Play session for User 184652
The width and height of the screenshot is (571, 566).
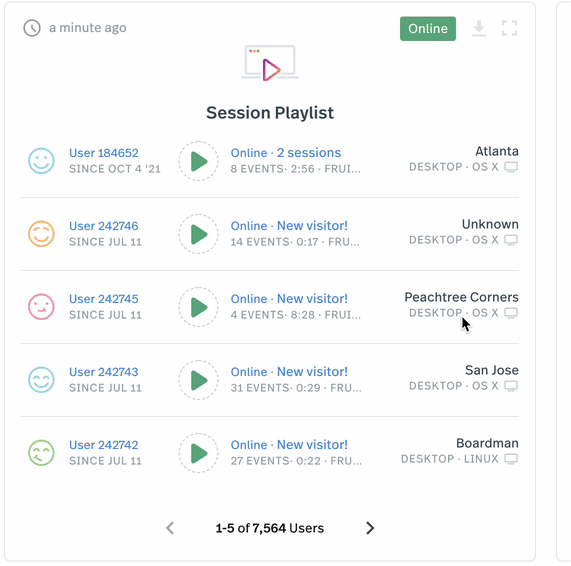[x=198, y=161]
